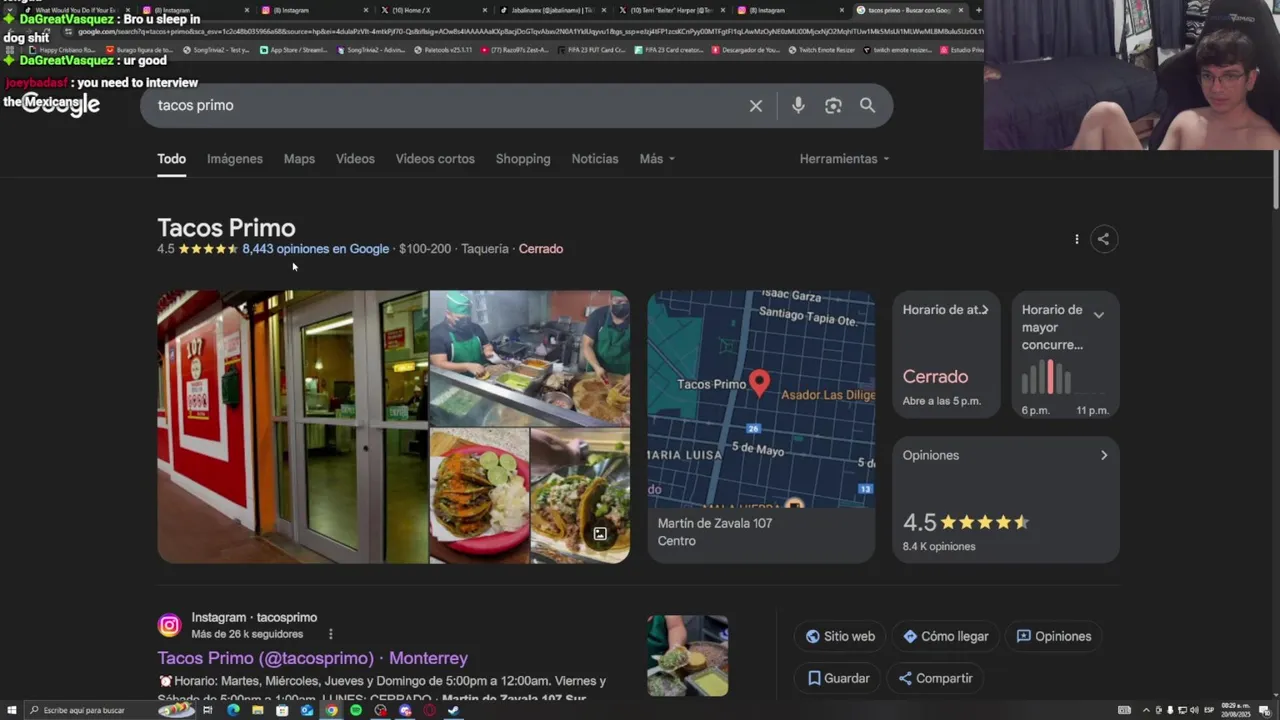Open the photo of cooks preparing tacos
This screenshot has height=720, width=1280.
pyautogui.click(x=530, y=359)
